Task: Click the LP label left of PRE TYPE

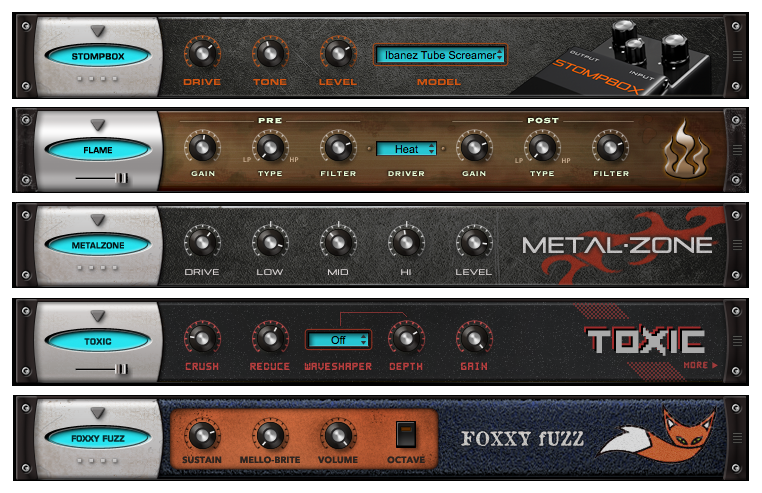Action: [247, 159]
